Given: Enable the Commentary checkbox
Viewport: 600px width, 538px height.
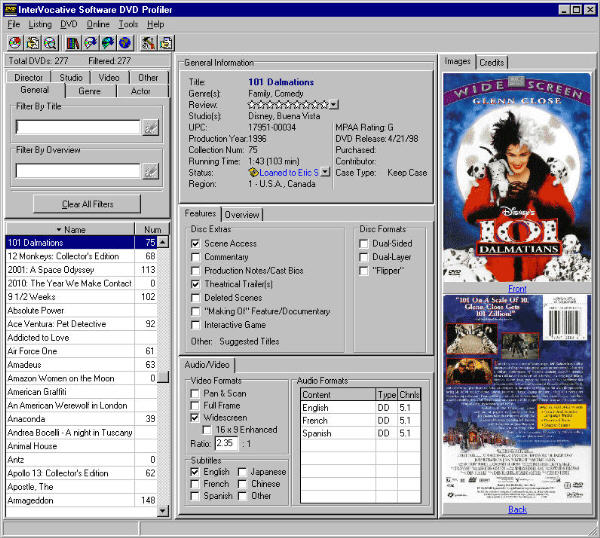Looking at the screenshot, I should coord(195,257).
